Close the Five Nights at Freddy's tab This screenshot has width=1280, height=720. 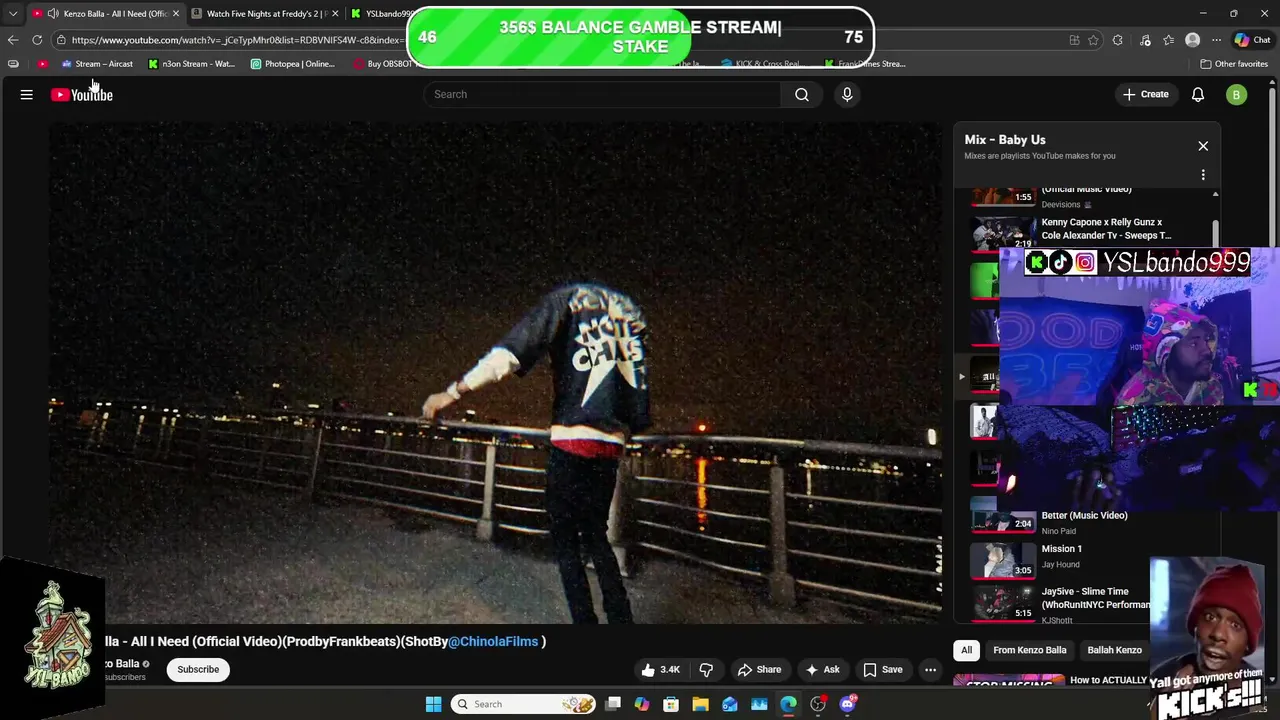point(335,13)
